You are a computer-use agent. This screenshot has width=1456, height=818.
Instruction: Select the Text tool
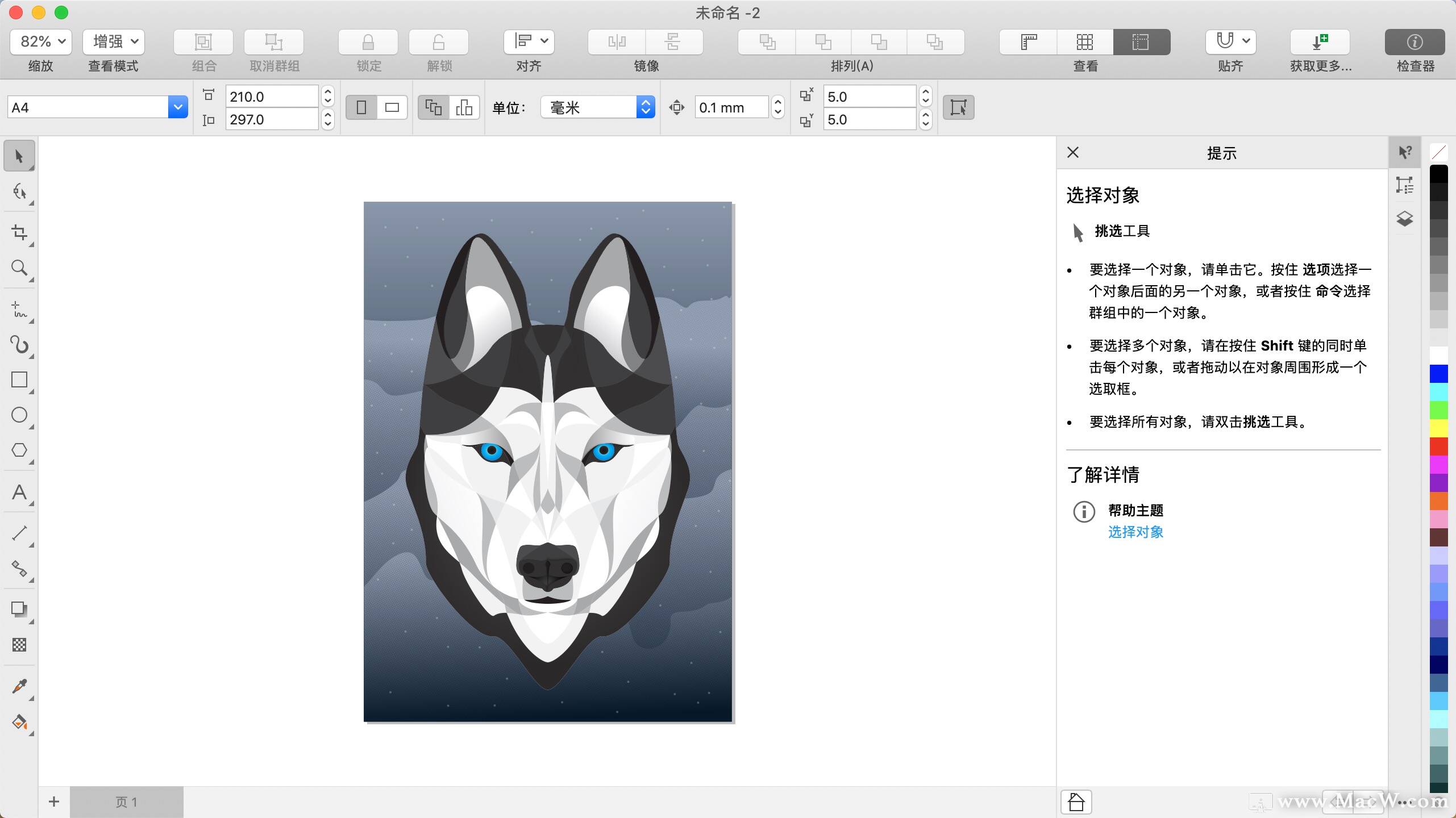19,491
